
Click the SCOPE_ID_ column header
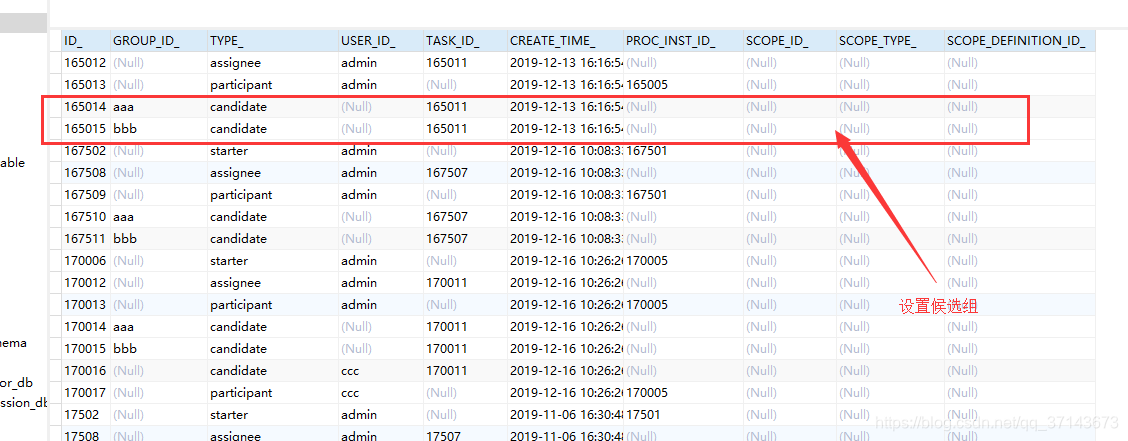click(x=790, y=40)
